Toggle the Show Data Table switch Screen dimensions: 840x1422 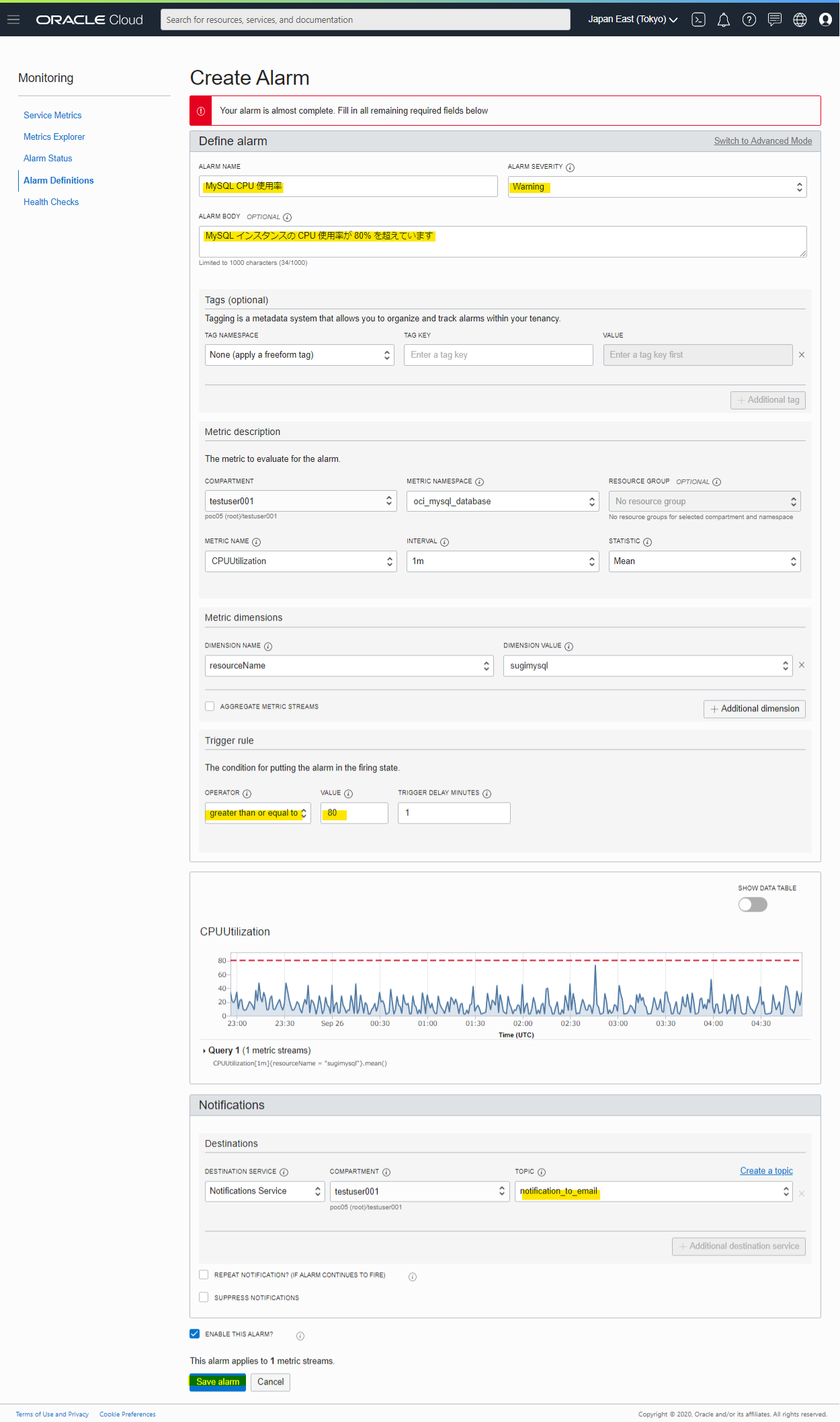point(753,904)
